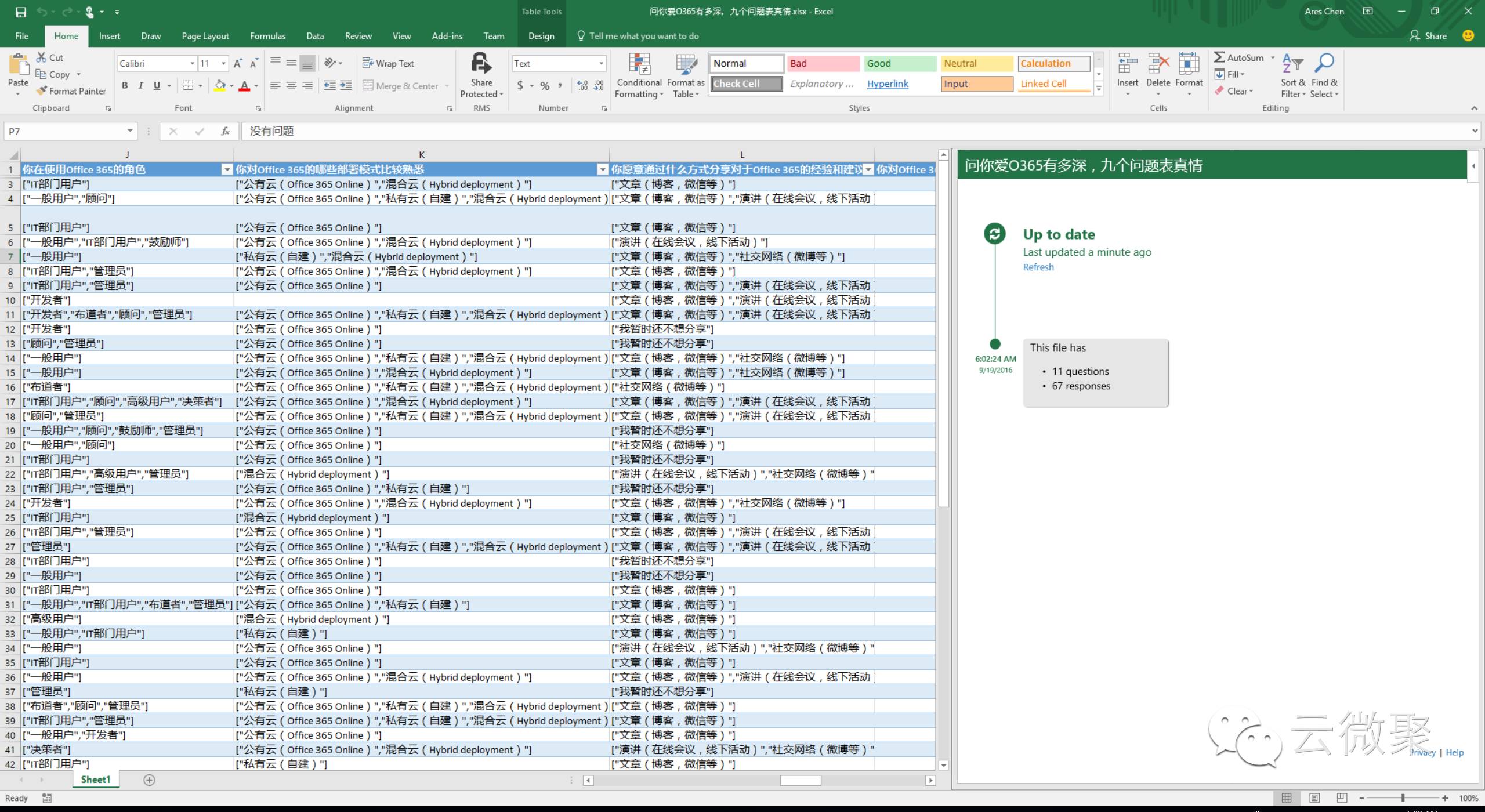Center text horizontally
The image size is (1485, 812).
point(292,86)
